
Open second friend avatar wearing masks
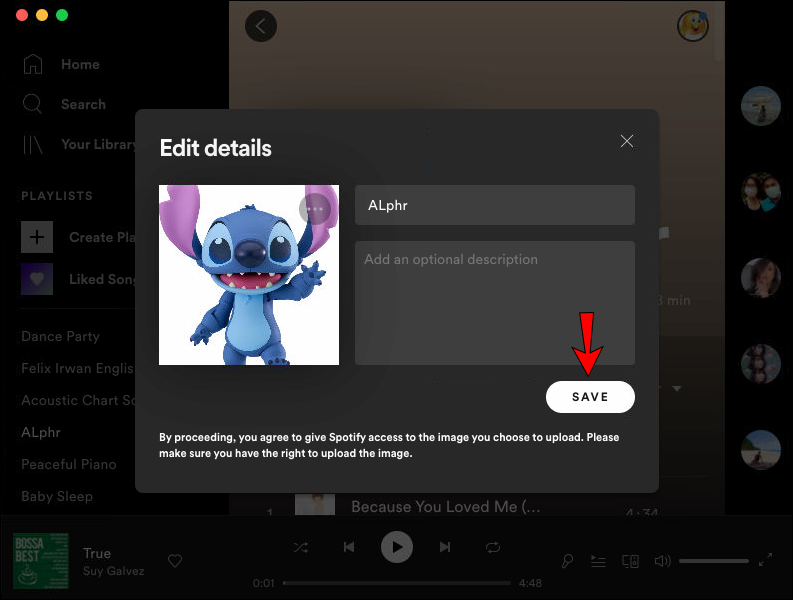click(x=761, y=192)
